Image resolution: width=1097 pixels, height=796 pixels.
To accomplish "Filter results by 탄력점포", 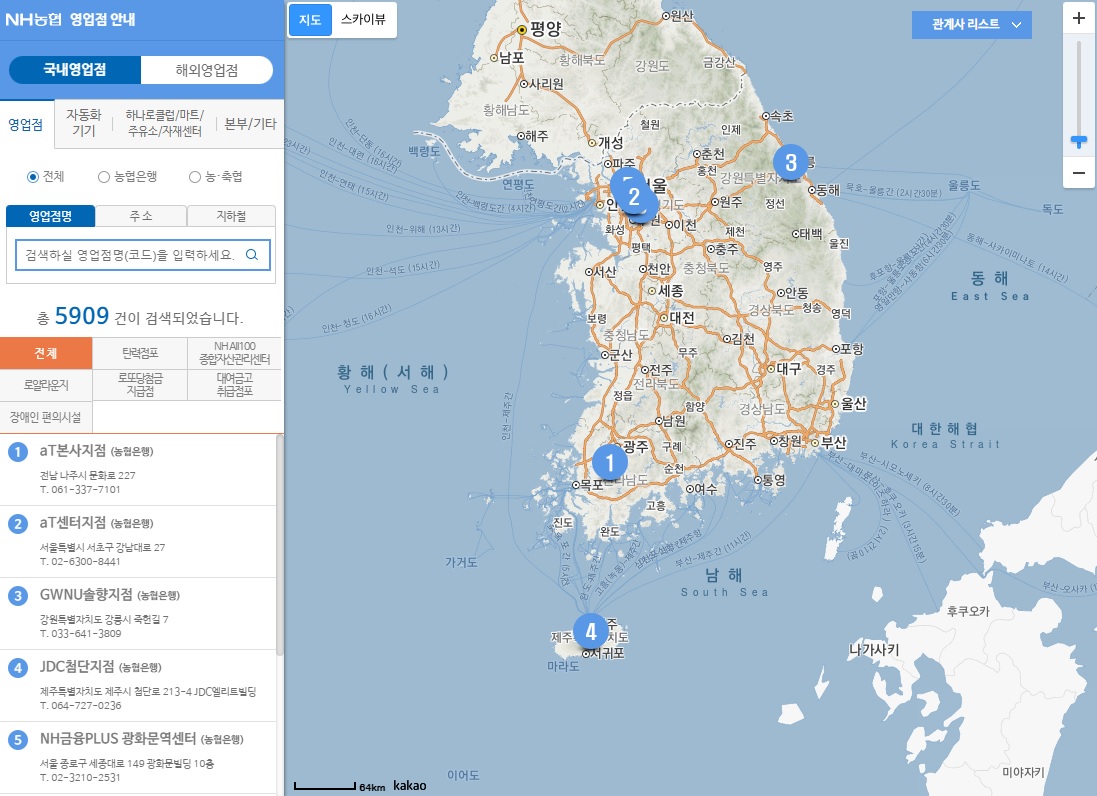I will pyautogui.click(x=140, y=353).
